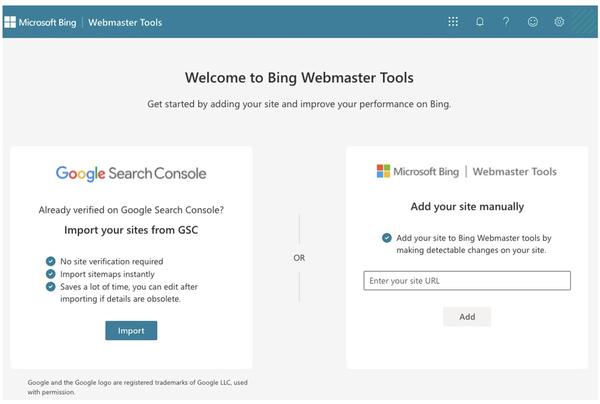Click the Google trademark notice footer text
This screenshot has height=404, width=600.
pyautogui.click(x=137, y=387)
